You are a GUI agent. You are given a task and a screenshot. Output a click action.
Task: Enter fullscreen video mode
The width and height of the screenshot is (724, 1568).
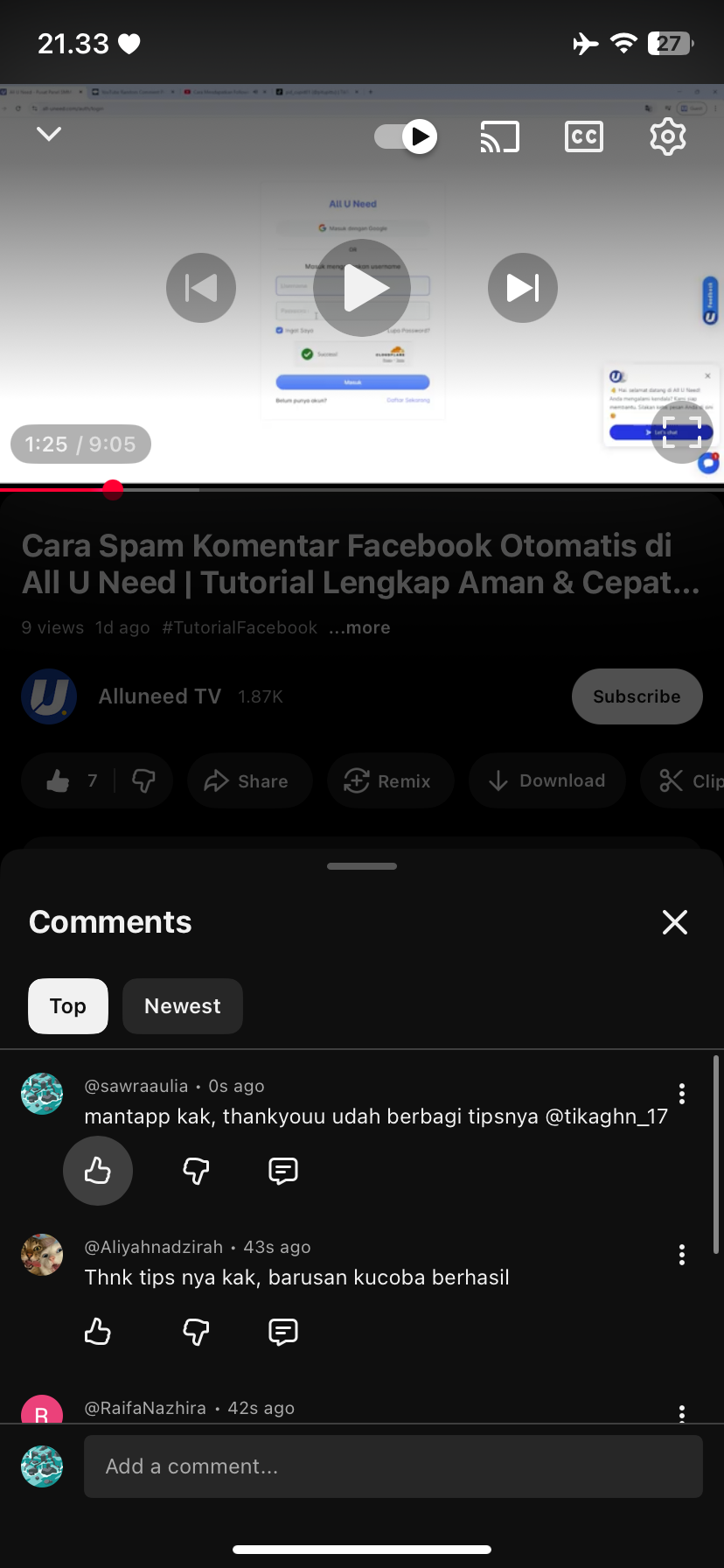coord(682,432)
